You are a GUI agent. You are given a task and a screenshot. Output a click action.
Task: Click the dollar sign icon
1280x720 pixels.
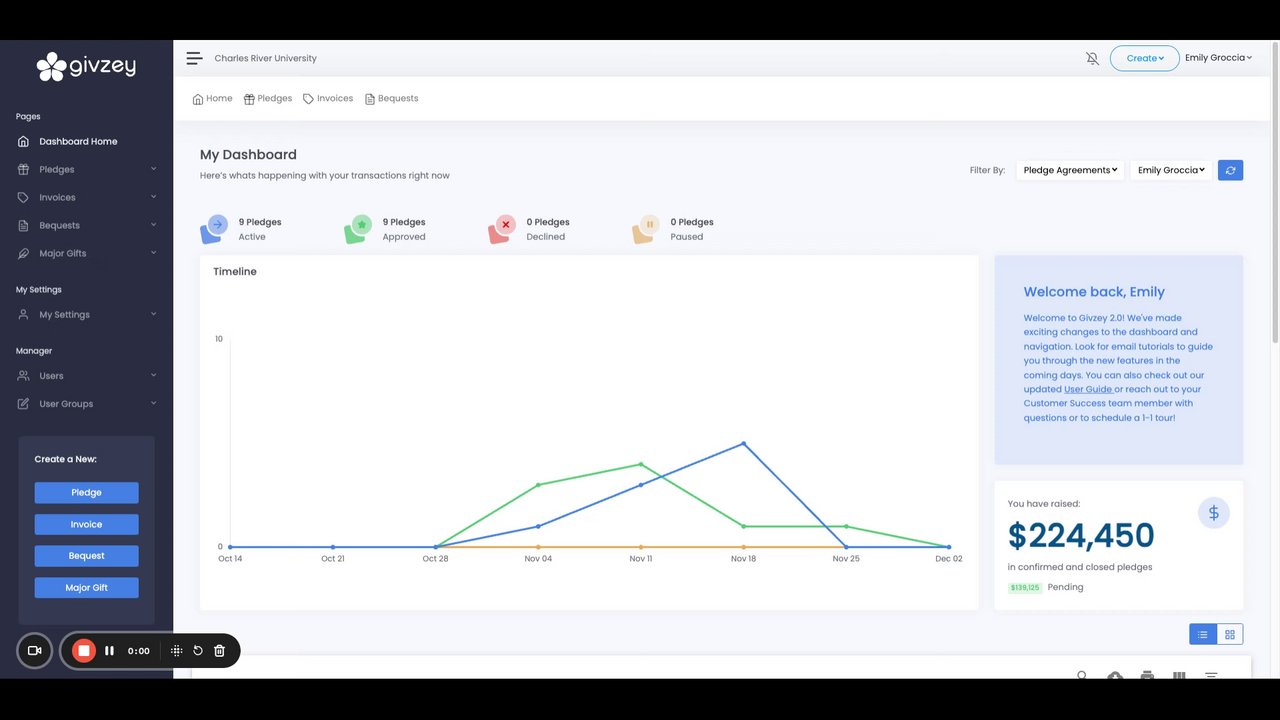tap(1213, 513)
